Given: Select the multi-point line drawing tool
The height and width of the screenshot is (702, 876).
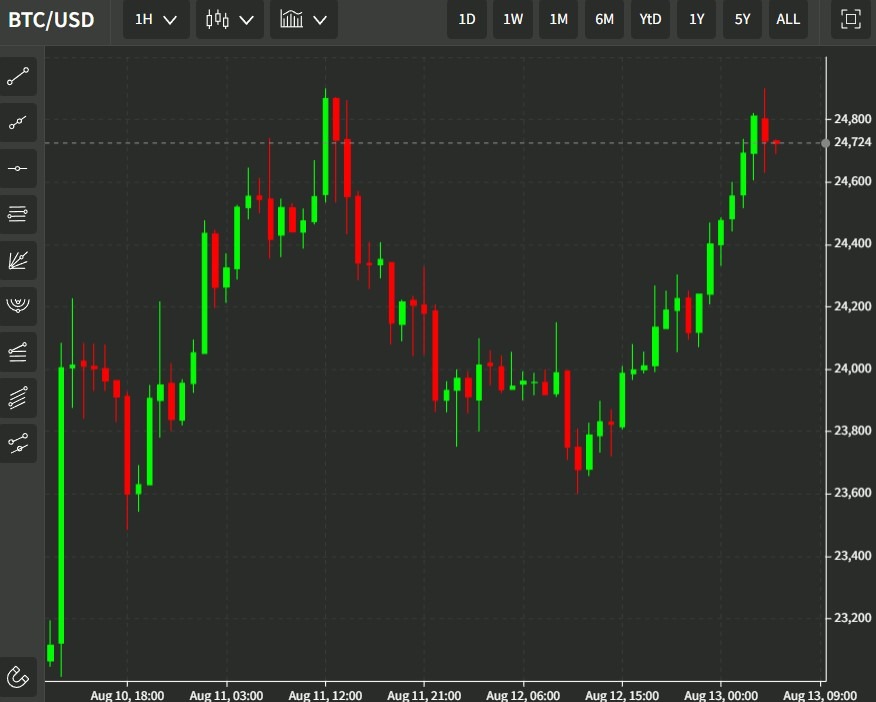Looking at the screenshot, I should tap(18, 122).
